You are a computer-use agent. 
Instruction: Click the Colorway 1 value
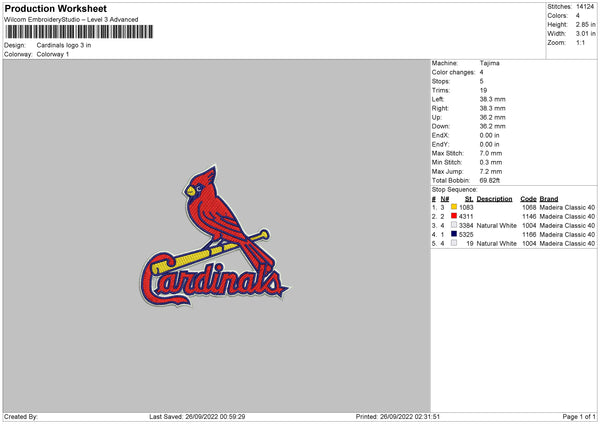tap(53, 54)
